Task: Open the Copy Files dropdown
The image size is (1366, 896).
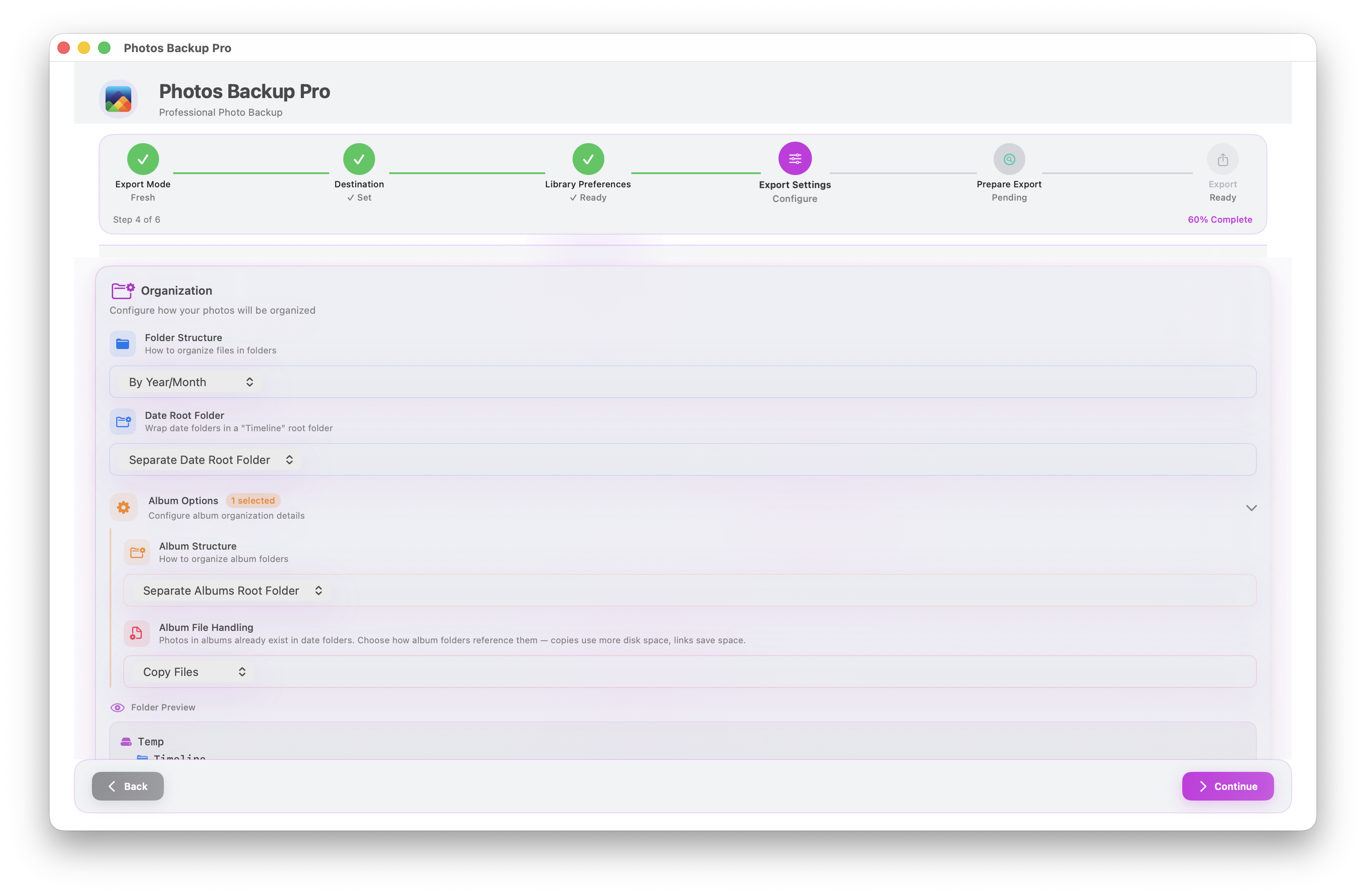Action: (194, 672)
